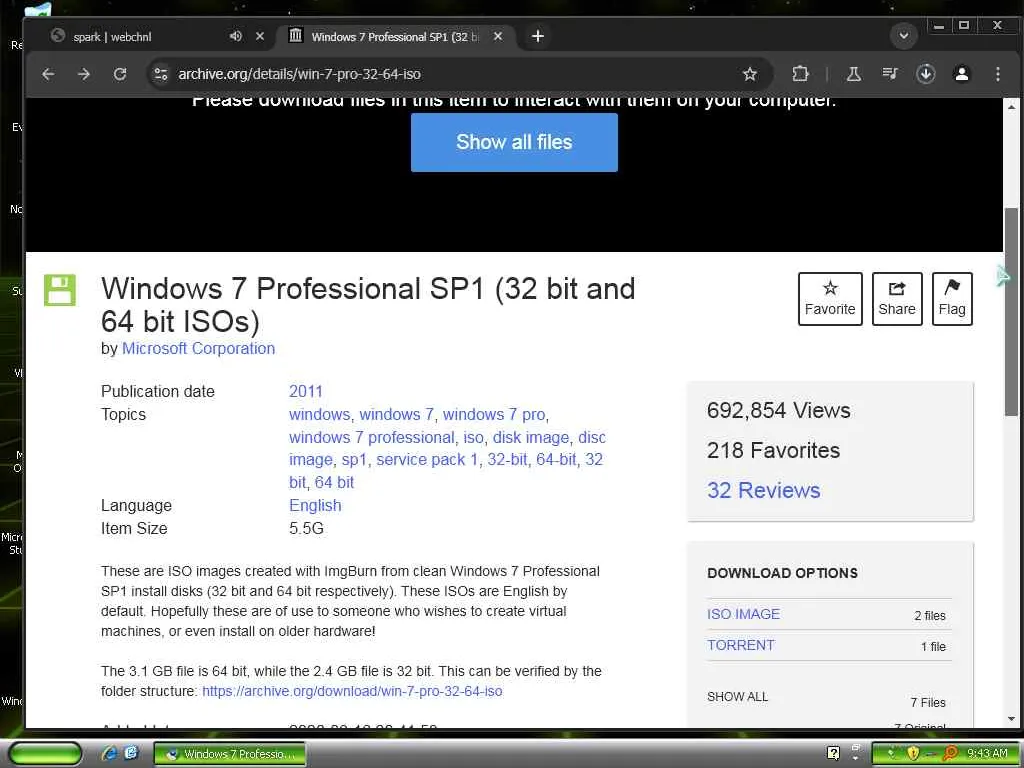Click the help question mark tray icon
Screen dimensions: 1024x768
pyautogui.click(x=833, y=753)
